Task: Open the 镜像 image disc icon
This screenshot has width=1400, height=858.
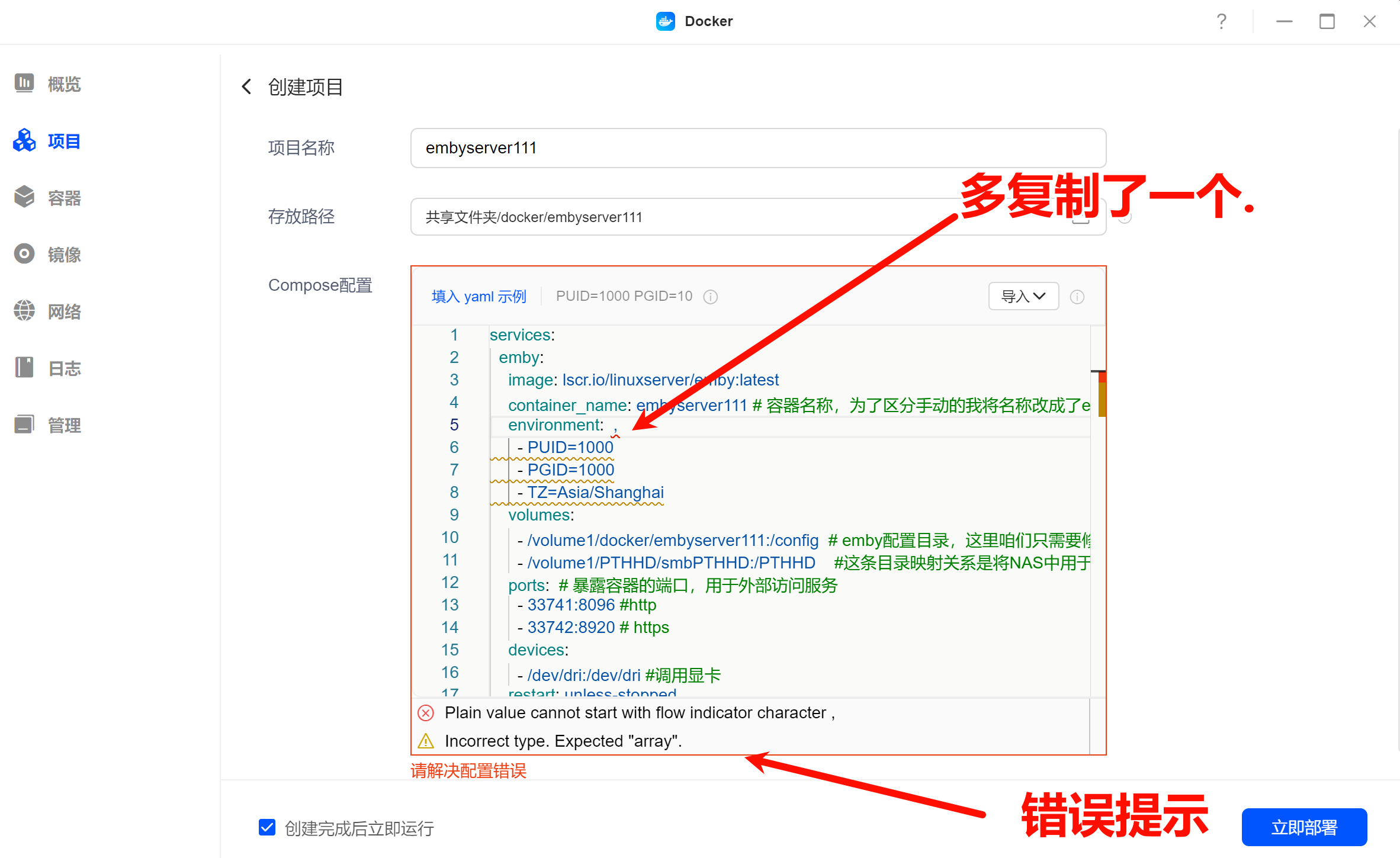Action: pyautogui.click(x=24, y=254)
